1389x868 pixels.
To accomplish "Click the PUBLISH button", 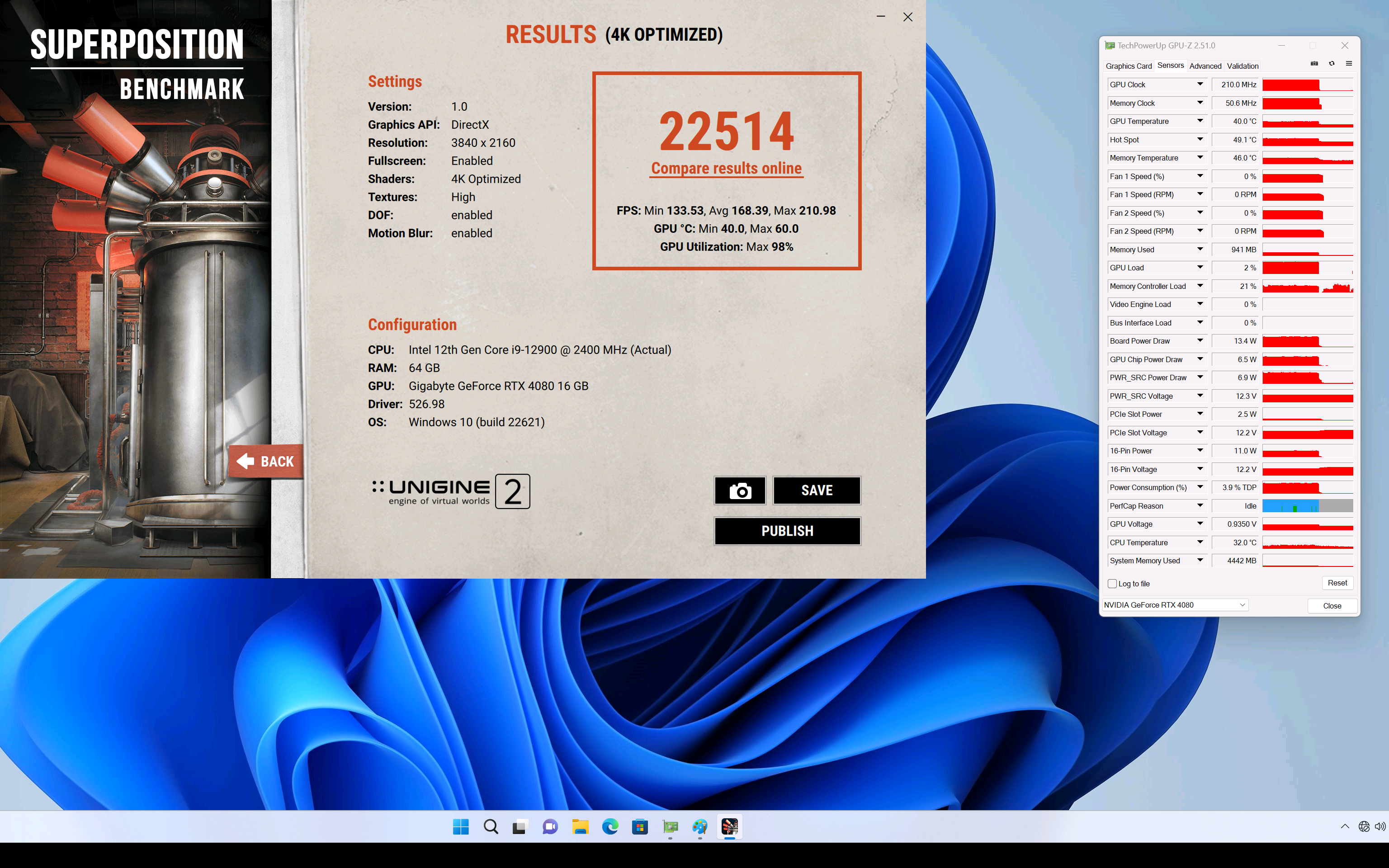I will [x=788, y=531].
